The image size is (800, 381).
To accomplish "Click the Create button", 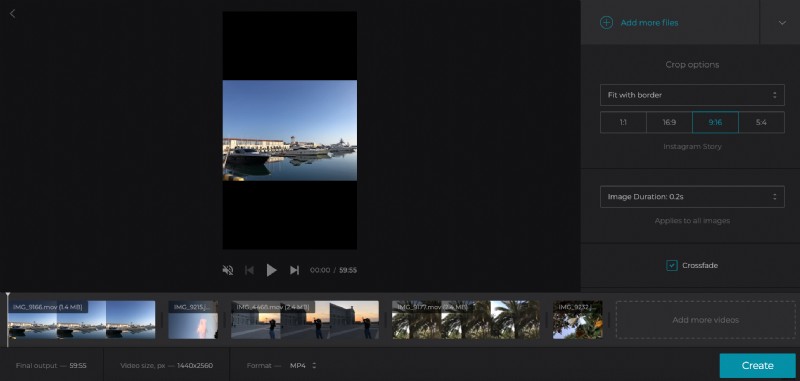I will tap(757, 366).
